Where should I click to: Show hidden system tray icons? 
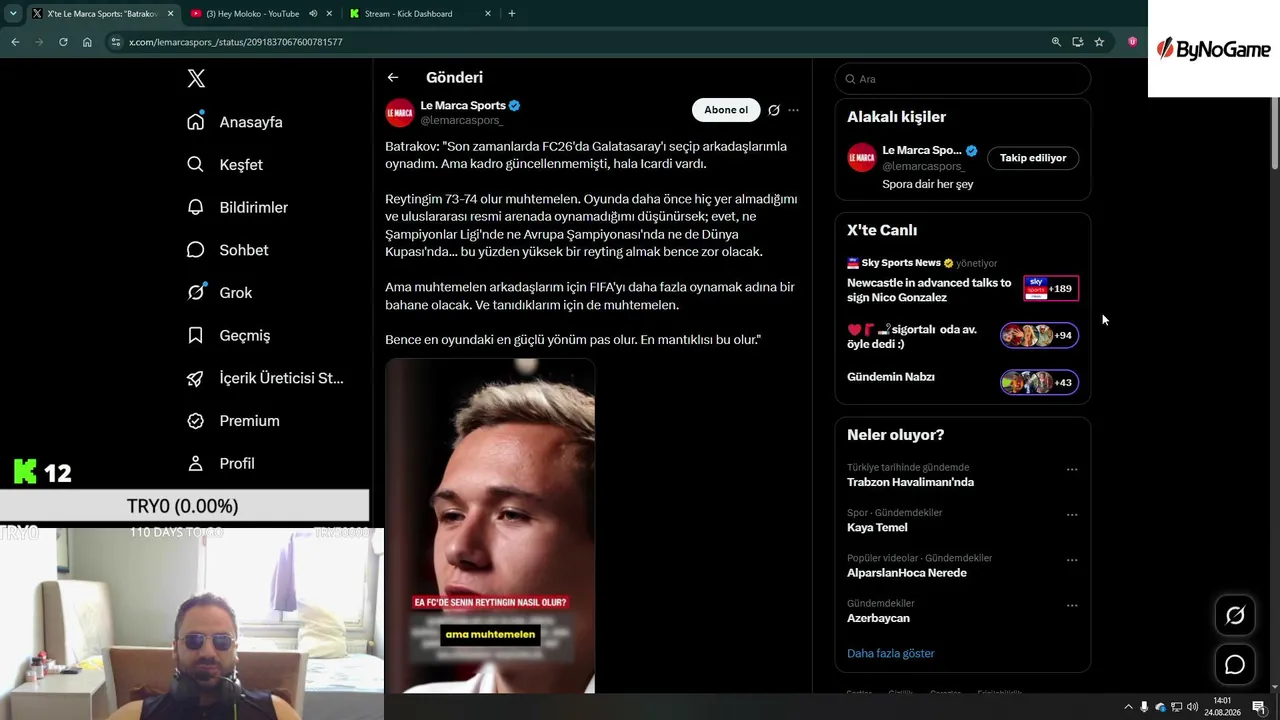(1128, 707)
